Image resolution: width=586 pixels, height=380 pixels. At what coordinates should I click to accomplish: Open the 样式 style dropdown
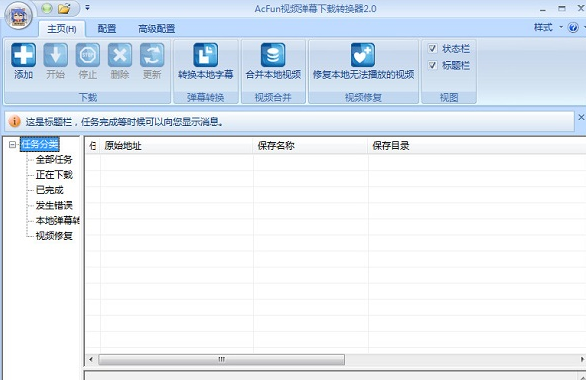pos(548,27)
